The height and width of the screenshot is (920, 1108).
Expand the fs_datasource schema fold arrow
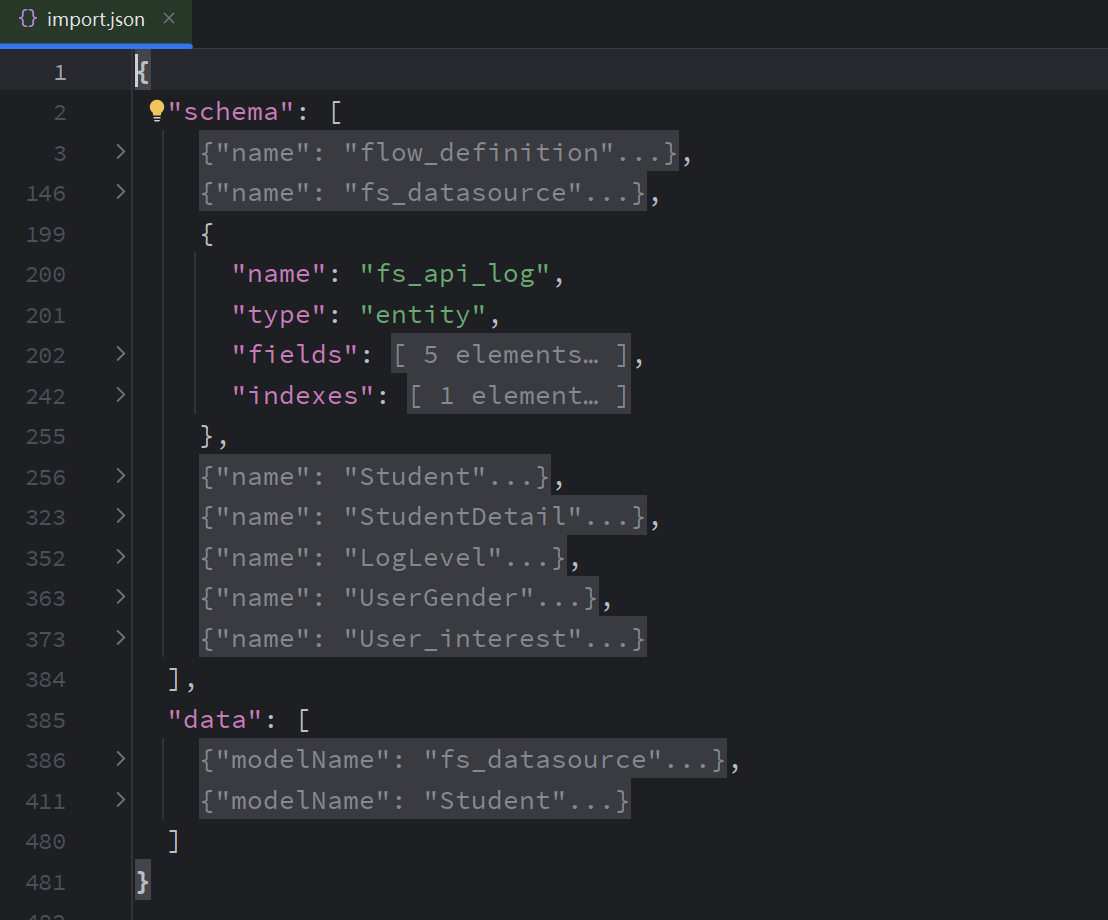[120, 192]
